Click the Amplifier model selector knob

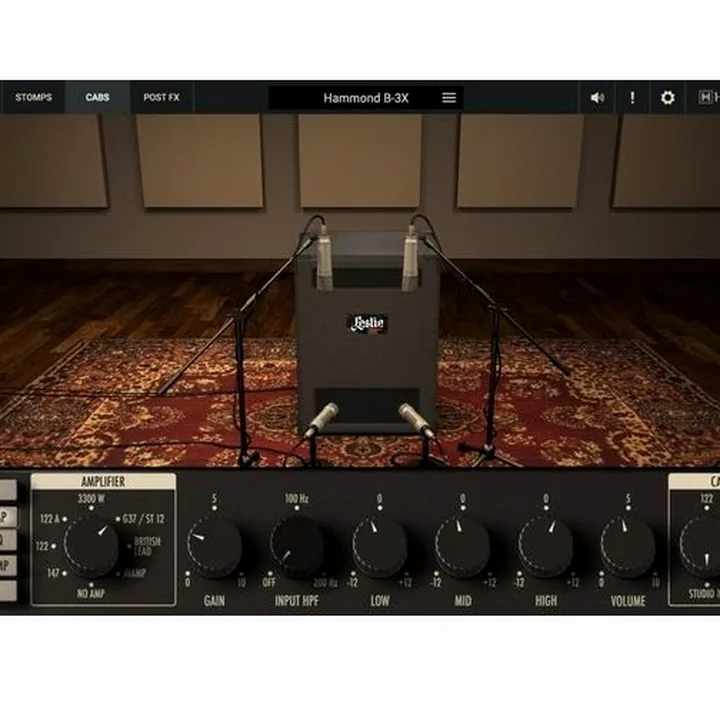tap(91, 546)
